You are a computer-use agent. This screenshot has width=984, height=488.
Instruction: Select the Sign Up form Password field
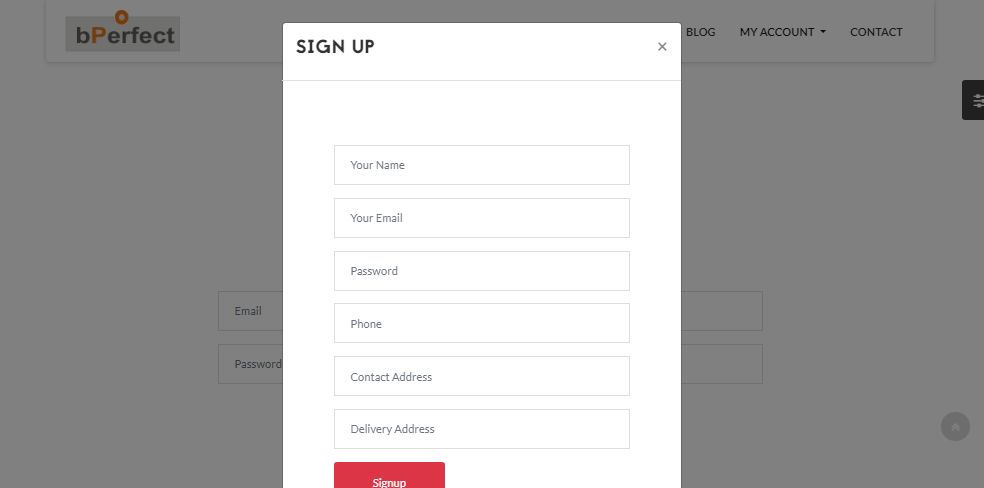click(x=481, y=271)
